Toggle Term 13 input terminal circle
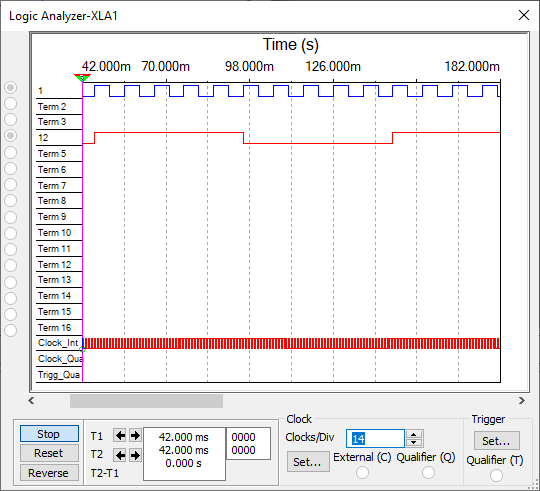 click(11, 282)
